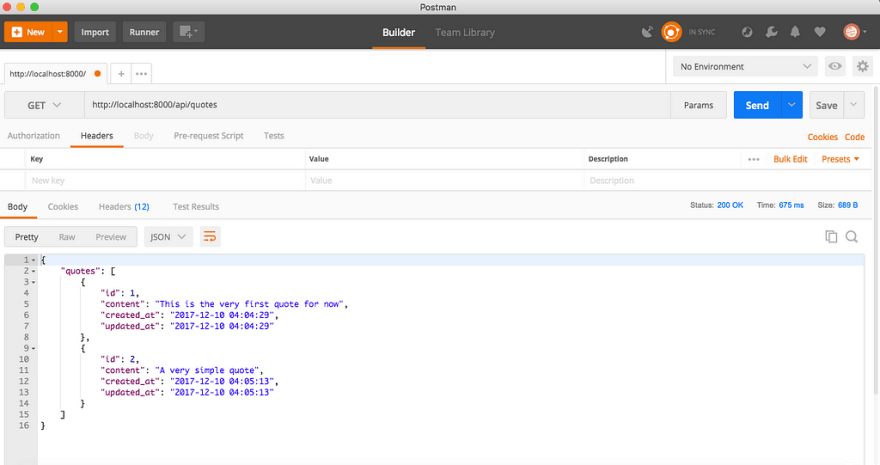
Task: Click the Code link
Action: (x=854, y=137)
